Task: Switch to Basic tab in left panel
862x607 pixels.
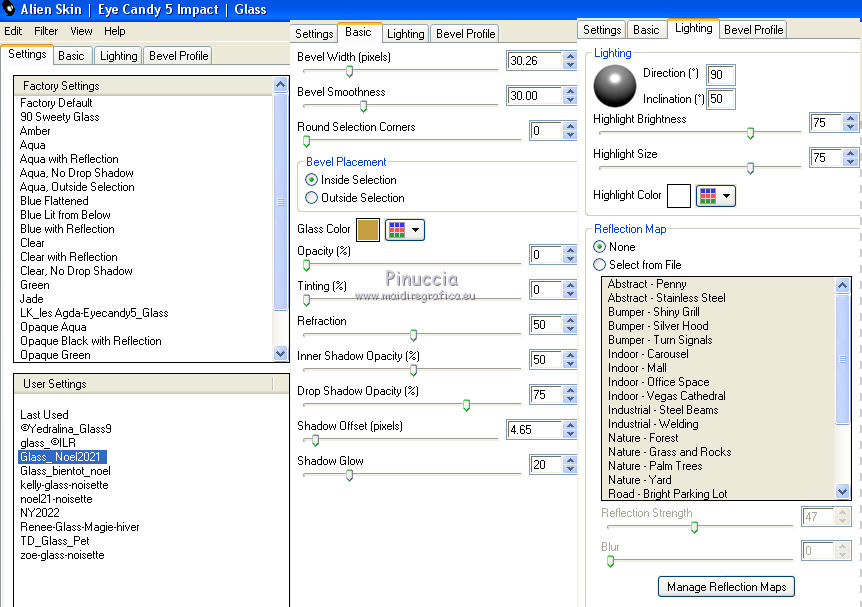Action: tap(71, 56)
